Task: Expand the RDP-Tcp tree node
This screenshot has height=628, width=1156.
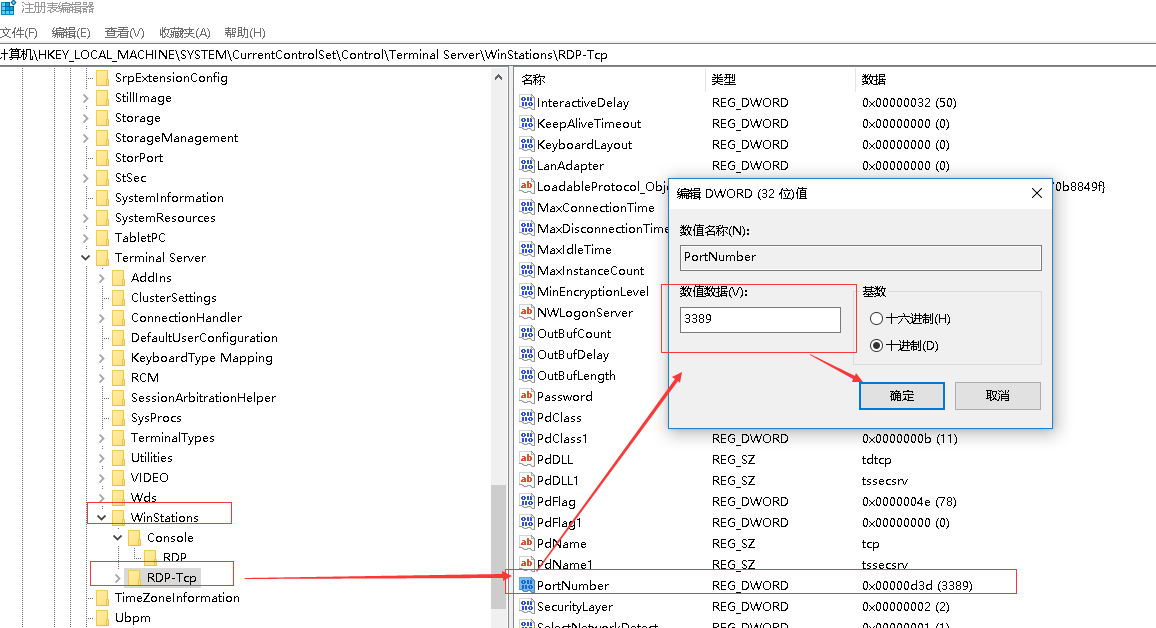Action: point(118,578)
